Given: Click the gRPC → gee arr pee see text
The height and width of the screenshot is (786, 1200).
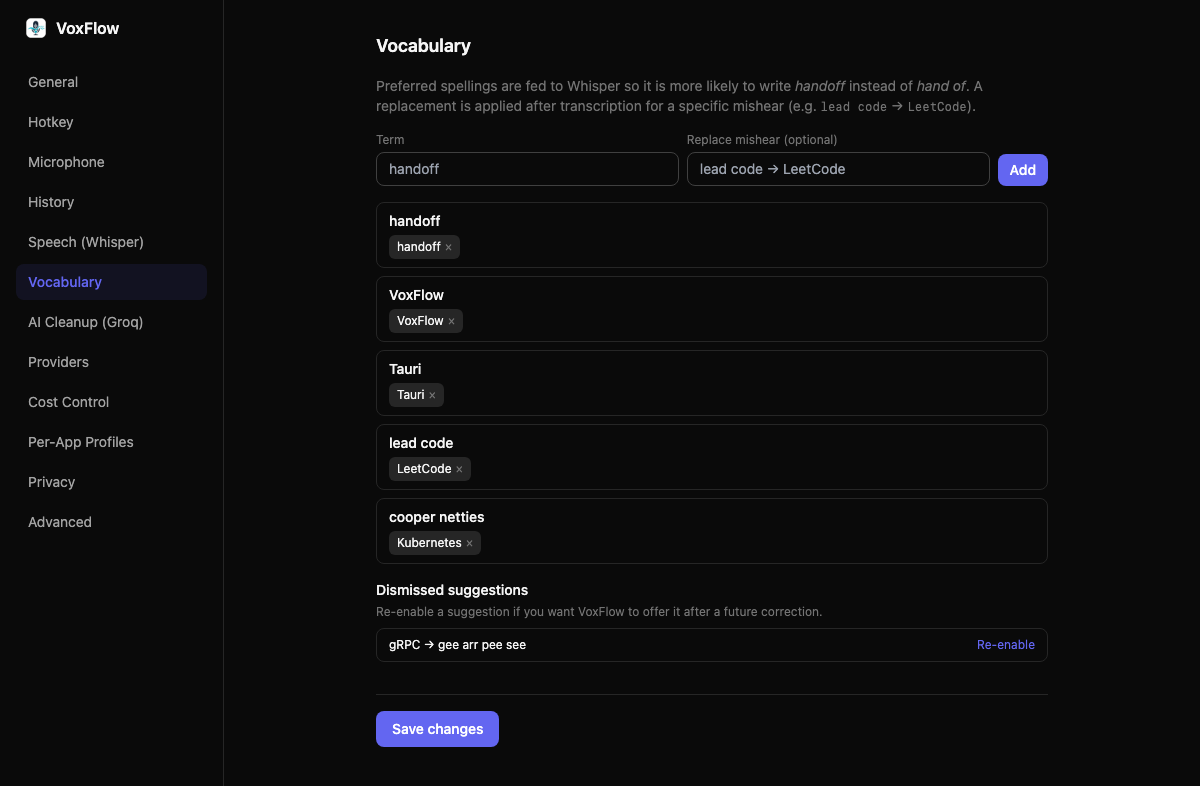Looking at the screenshot, I should 457,645.
